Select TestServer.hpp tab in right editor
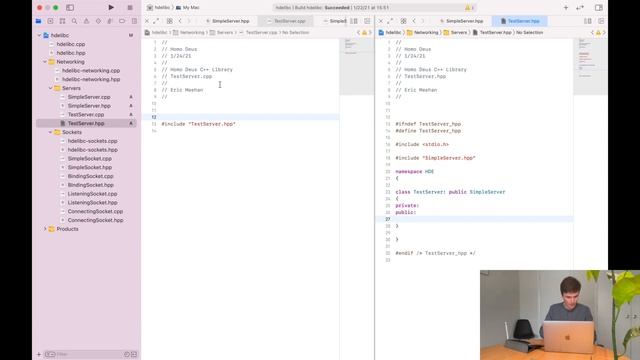640x360 pixels. (520, 21)
